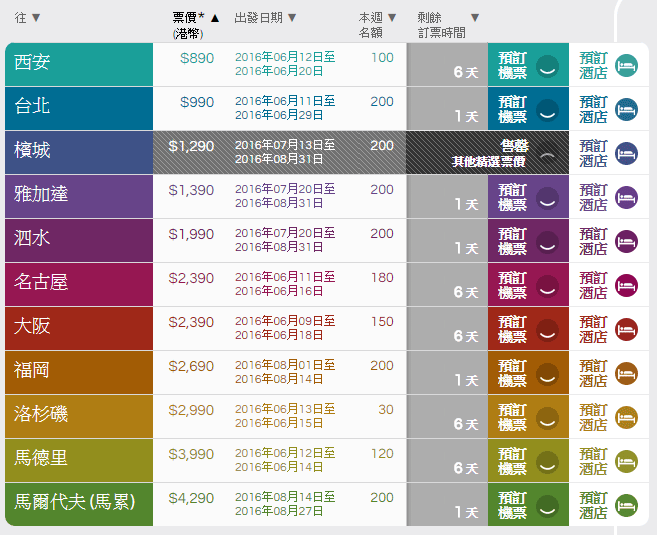Click the smile icon for 洛杉磯 flight
Image resolution: width=657 pixels, height=535 pixels.
[x=546, y=418]
